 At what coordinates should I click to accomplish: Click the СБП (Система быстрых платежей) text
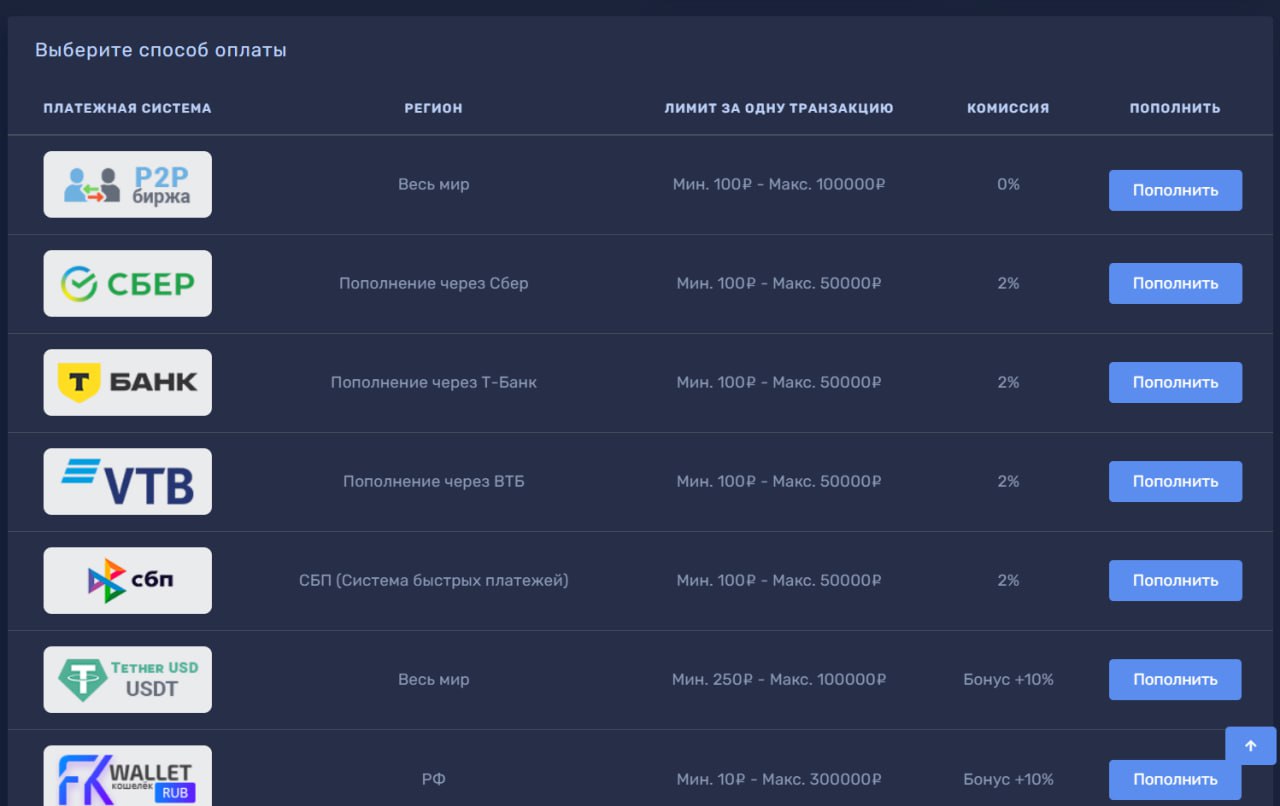pos(433,580)
